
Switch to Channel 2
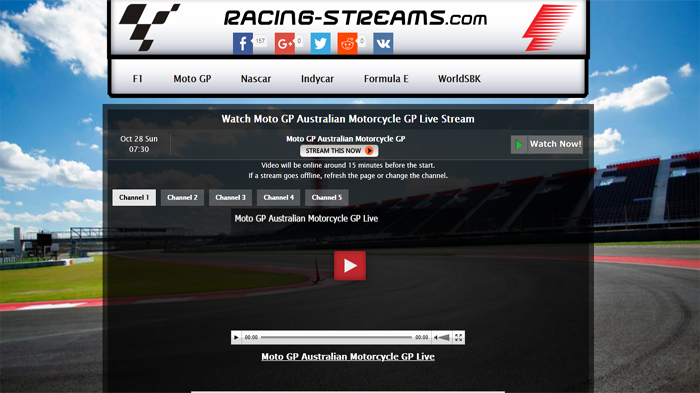tap(182, 197)
